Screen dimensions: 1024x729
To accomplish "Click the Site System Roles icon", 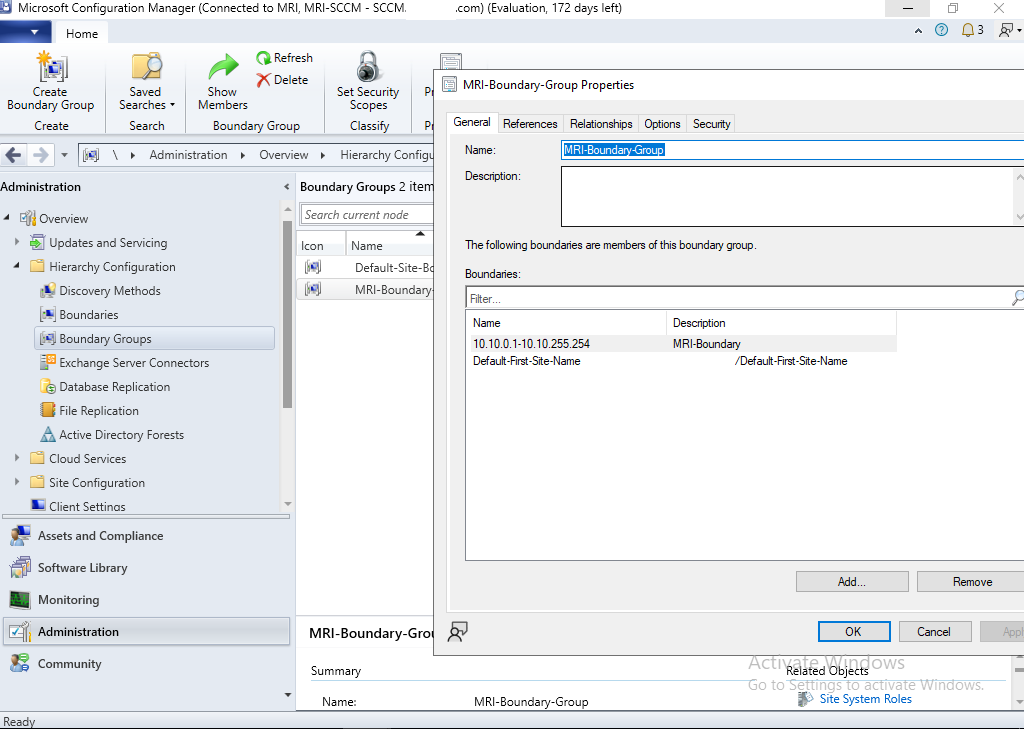I will coord(805,700).
